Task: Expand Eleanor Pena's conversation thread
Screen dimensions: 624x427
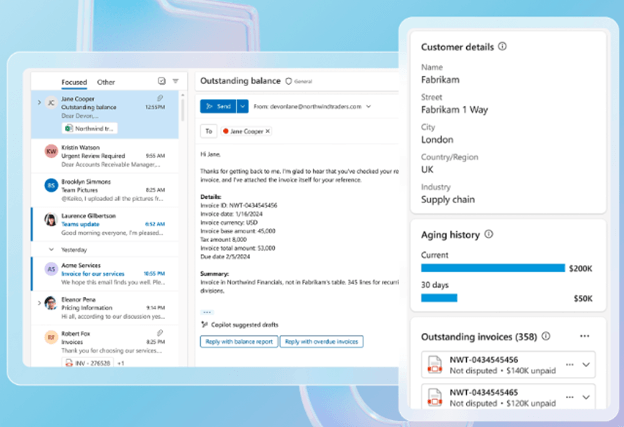Action: point(39,303)
